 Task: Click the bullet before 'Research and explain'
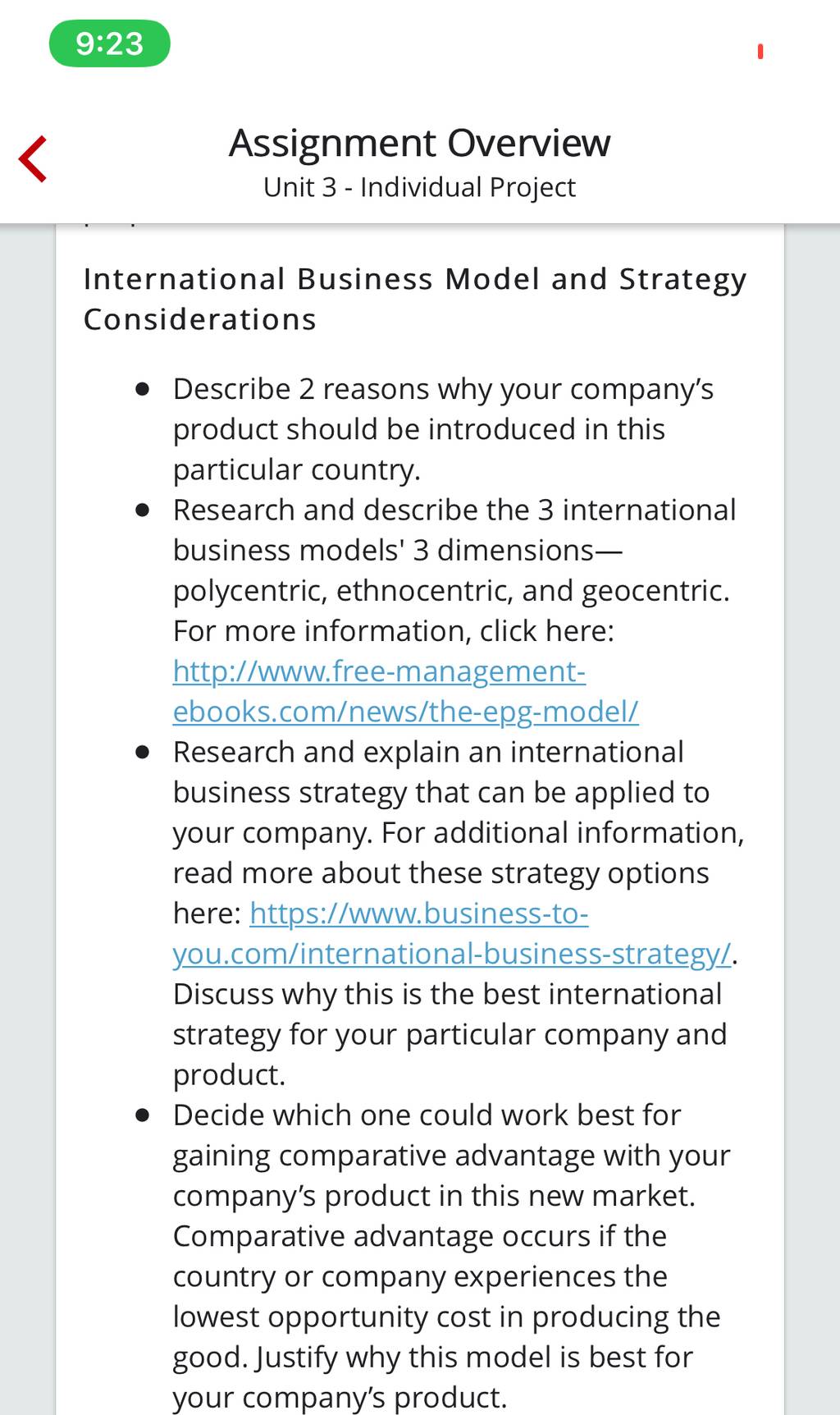[x=143, y=752]
